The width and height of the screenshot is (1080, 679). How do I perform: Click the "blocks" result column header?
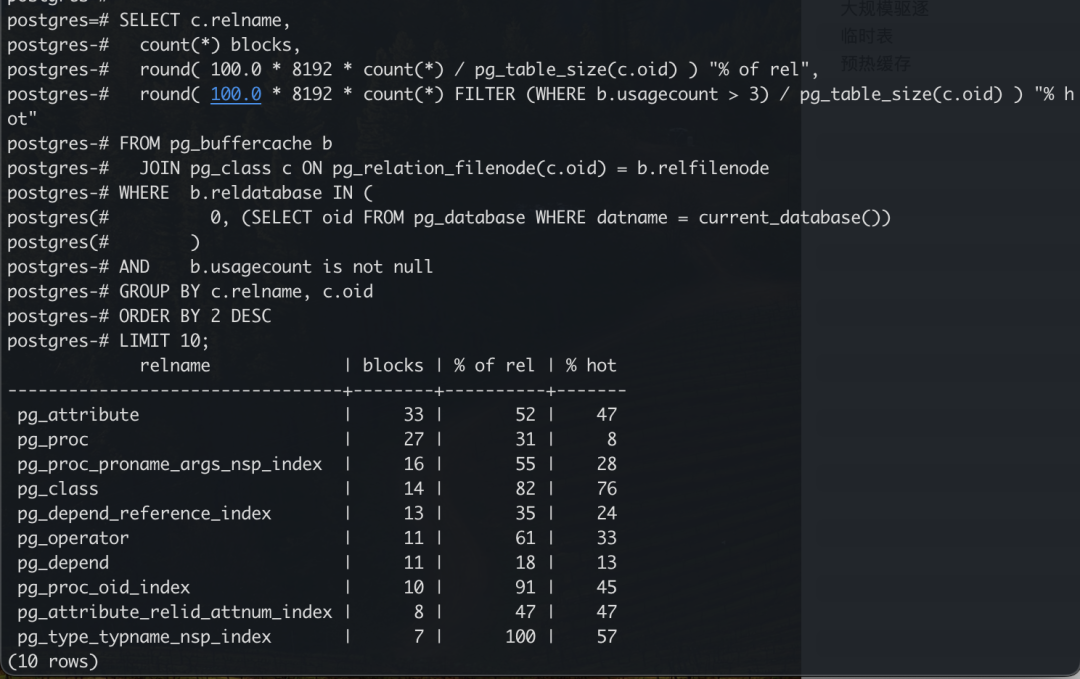[393, 365]
